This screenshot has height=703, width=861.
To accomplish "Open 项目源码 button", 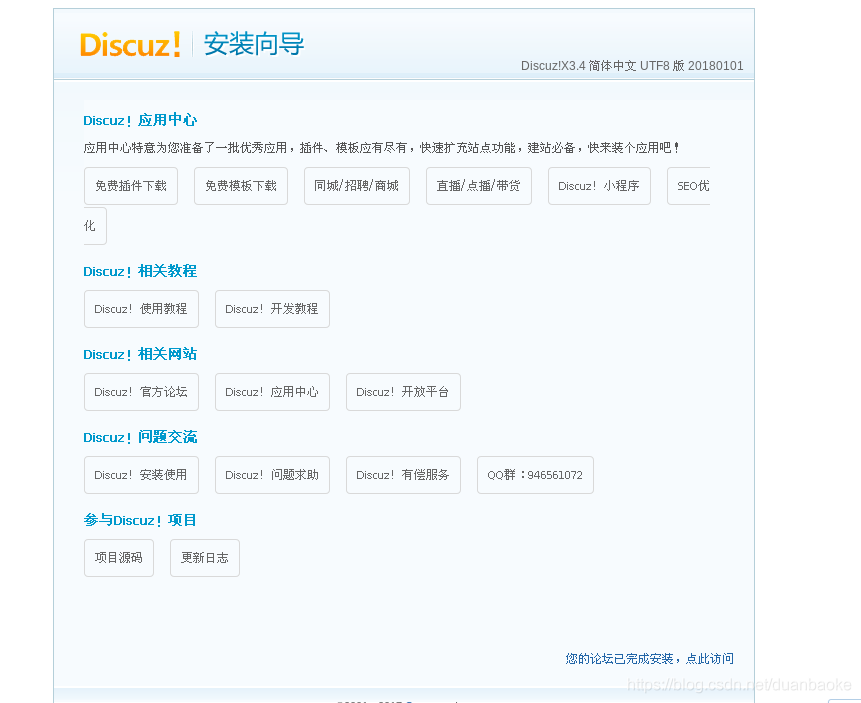I will point(119,558).
